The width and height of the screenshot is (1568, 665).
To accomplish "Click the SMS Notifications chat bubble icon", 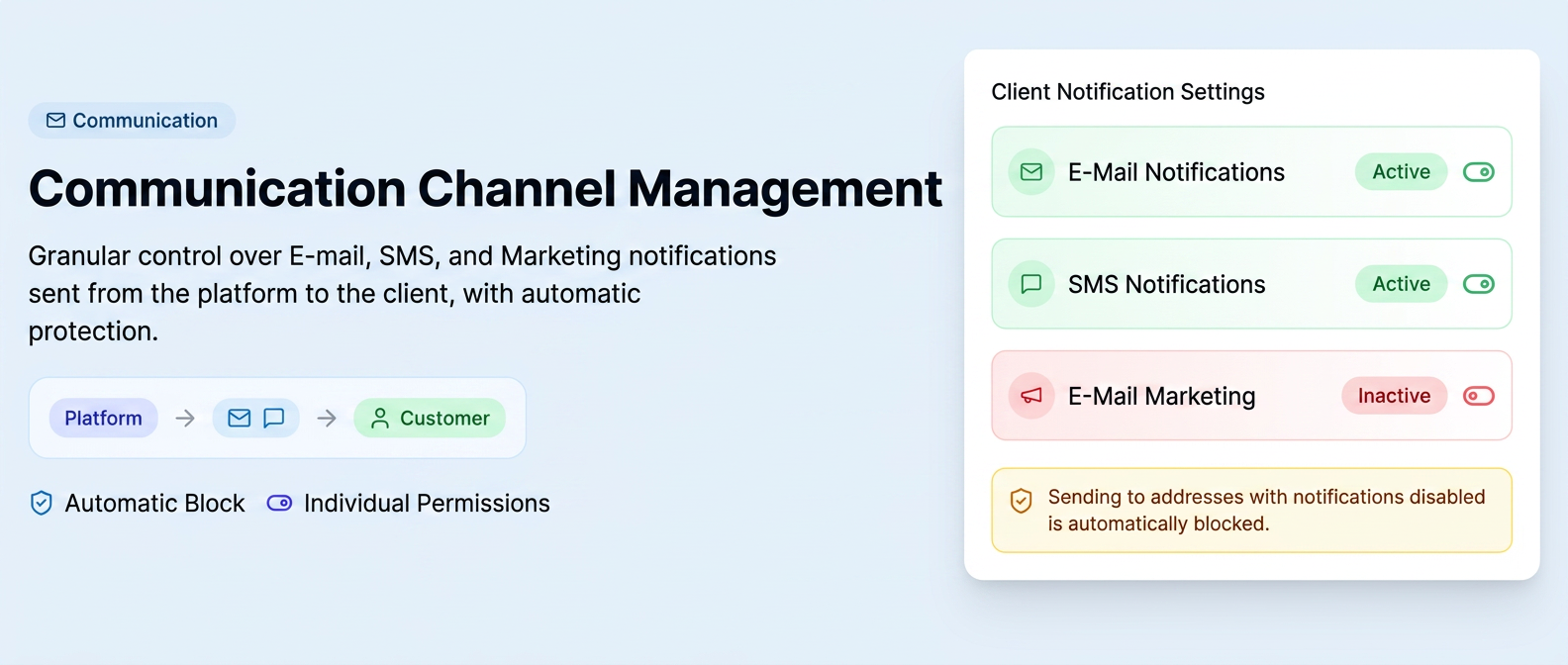I will point(1031,284).
